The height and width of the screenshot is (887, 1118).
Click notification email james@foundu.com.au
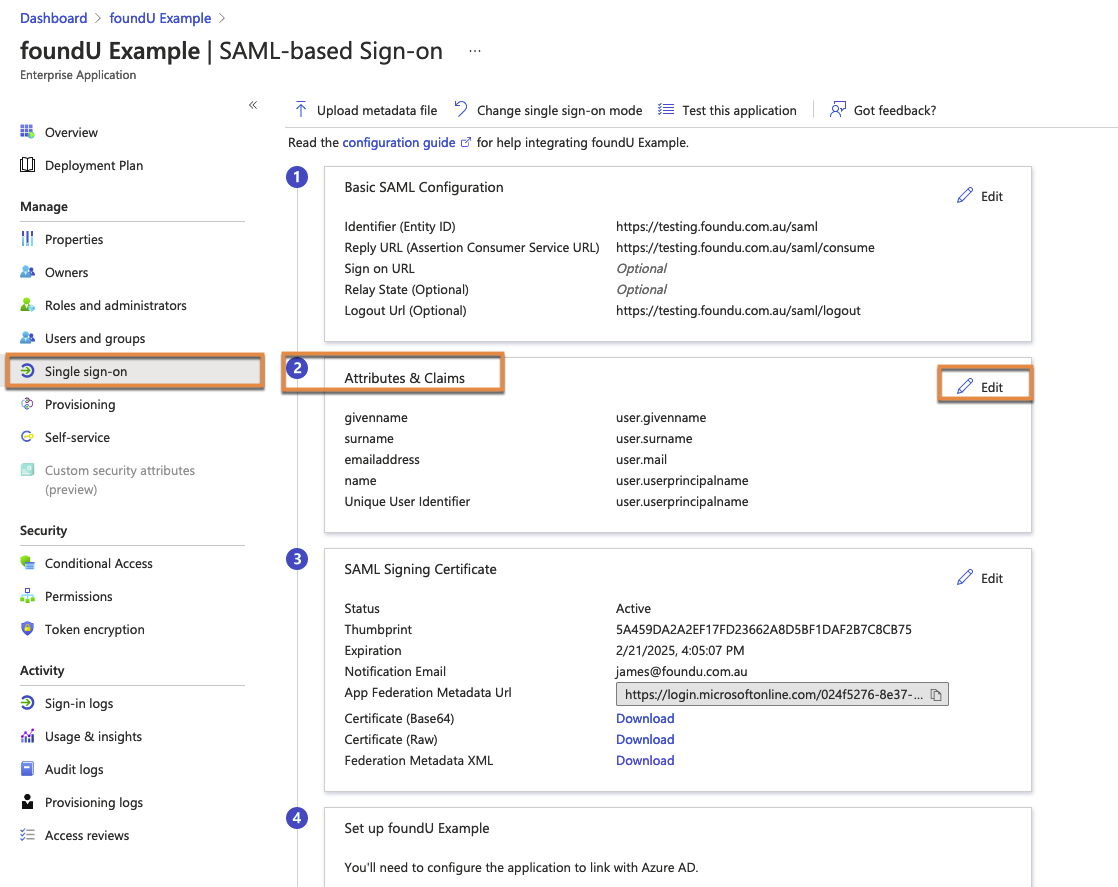pyautogui.click(x=682, y=672)
